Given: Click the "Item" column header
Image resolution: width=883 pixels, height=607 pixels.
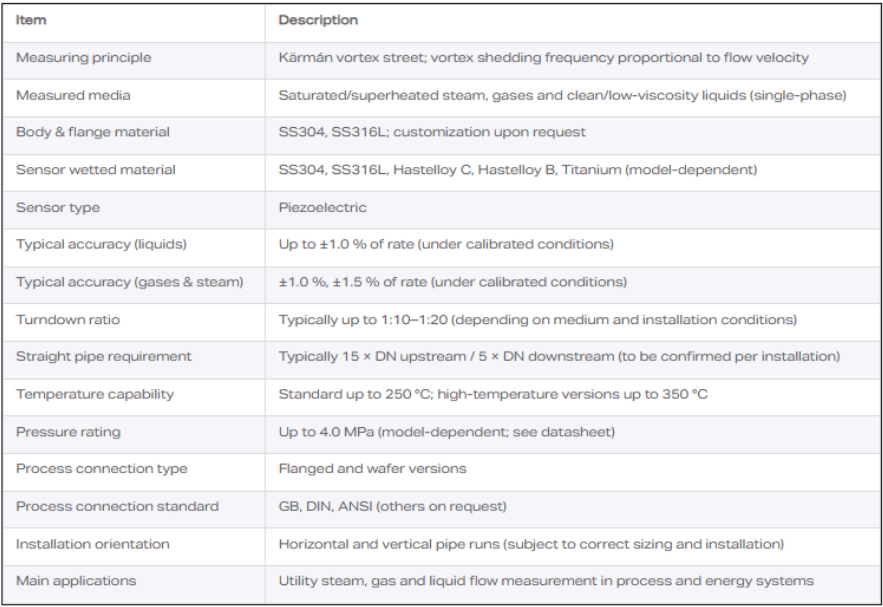Looking at the screenshot, I should (31, 20).
